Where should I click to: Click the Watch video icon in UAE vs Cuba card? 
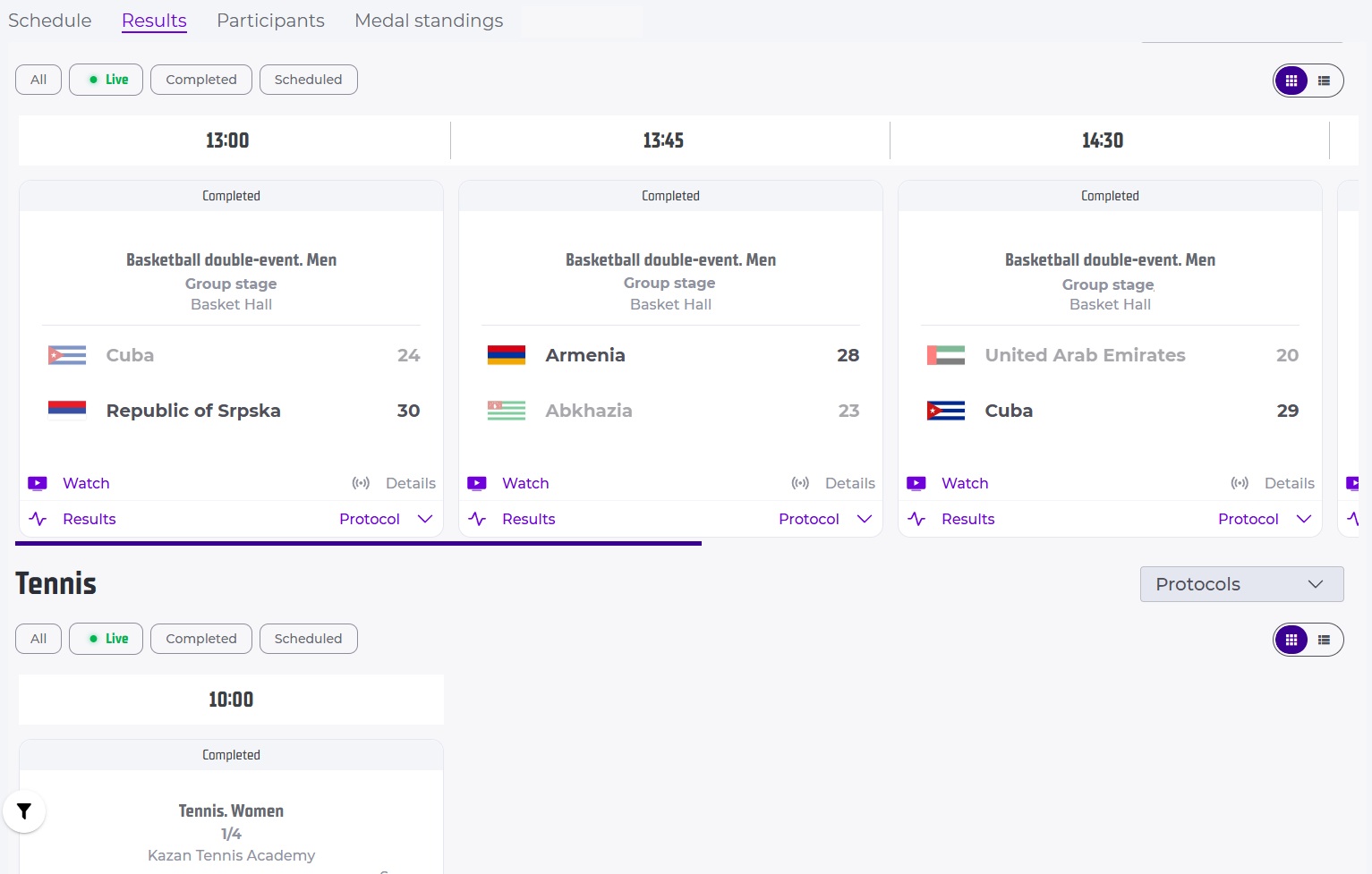click(916, 483)
